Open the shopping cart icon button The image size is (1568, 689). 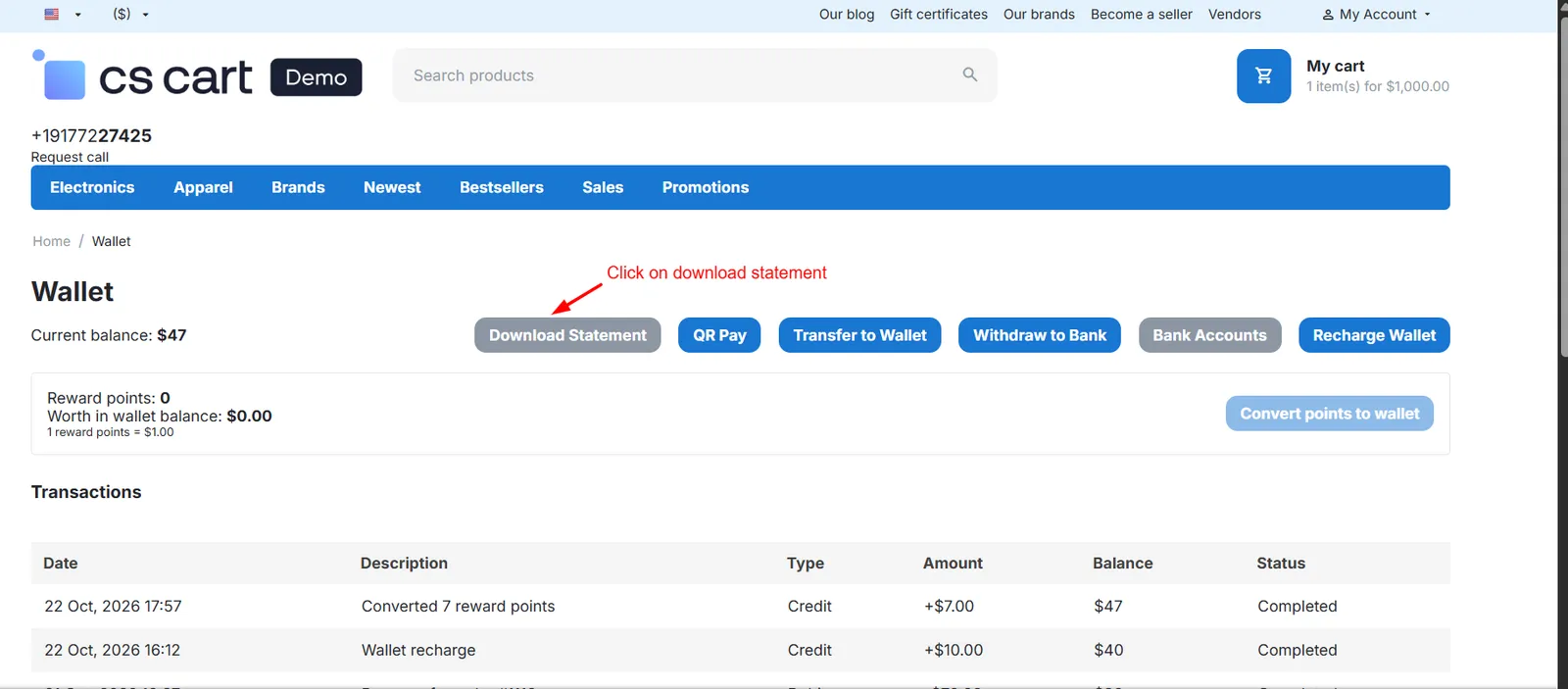1263,75
